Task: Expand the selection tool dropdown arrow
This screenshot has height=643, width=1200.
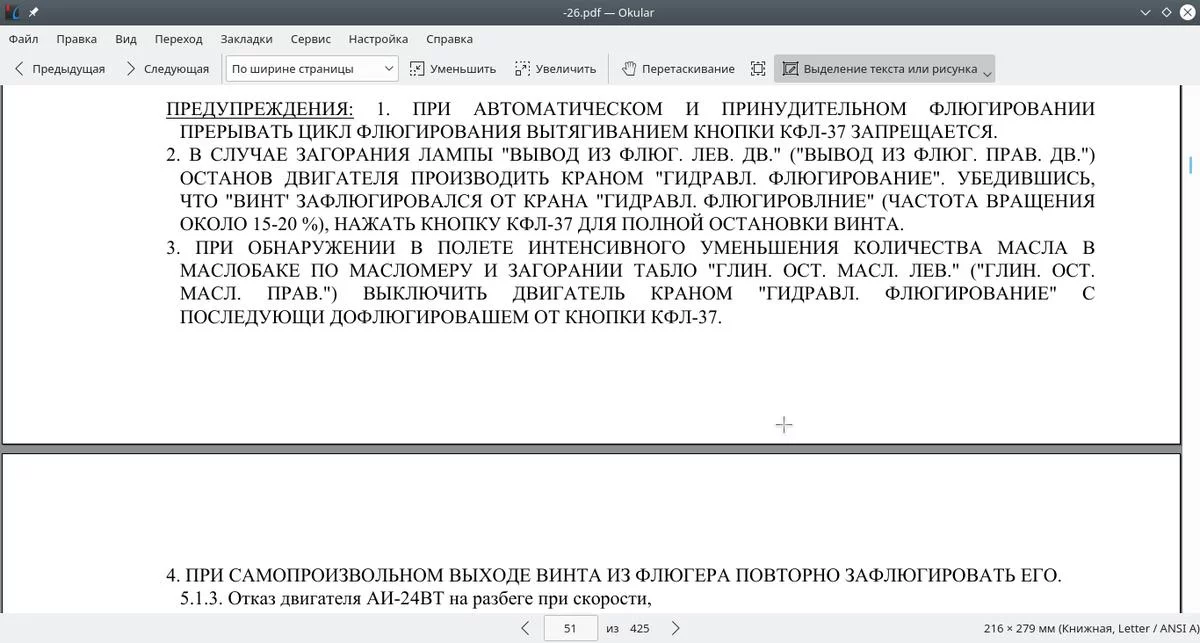Action: click(x=987, y=72)
